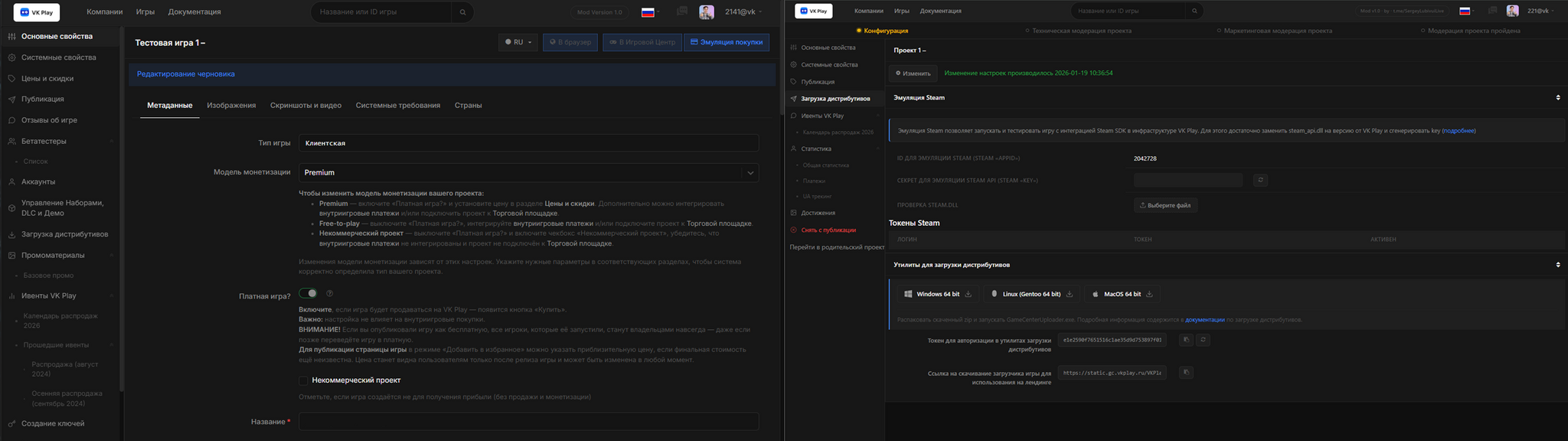Copy the distribution upload authorization token
1568x441 pixels.
[x=1186, y=340]
